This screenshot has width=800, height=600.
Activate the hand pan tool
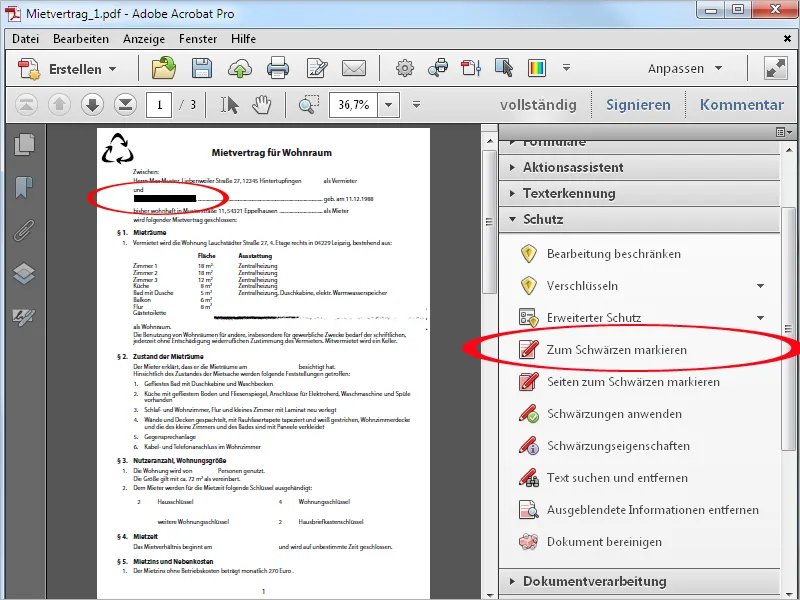coord(262,105)
